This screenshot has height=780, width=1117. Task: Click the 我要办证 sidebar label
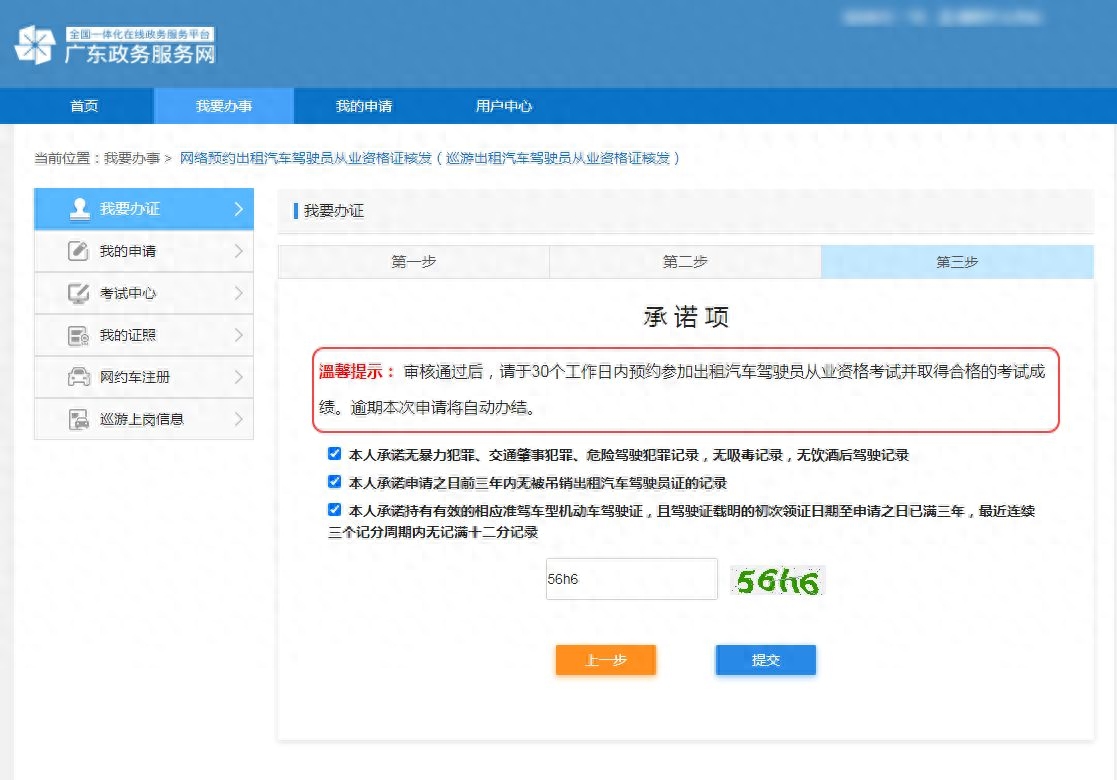130,209
